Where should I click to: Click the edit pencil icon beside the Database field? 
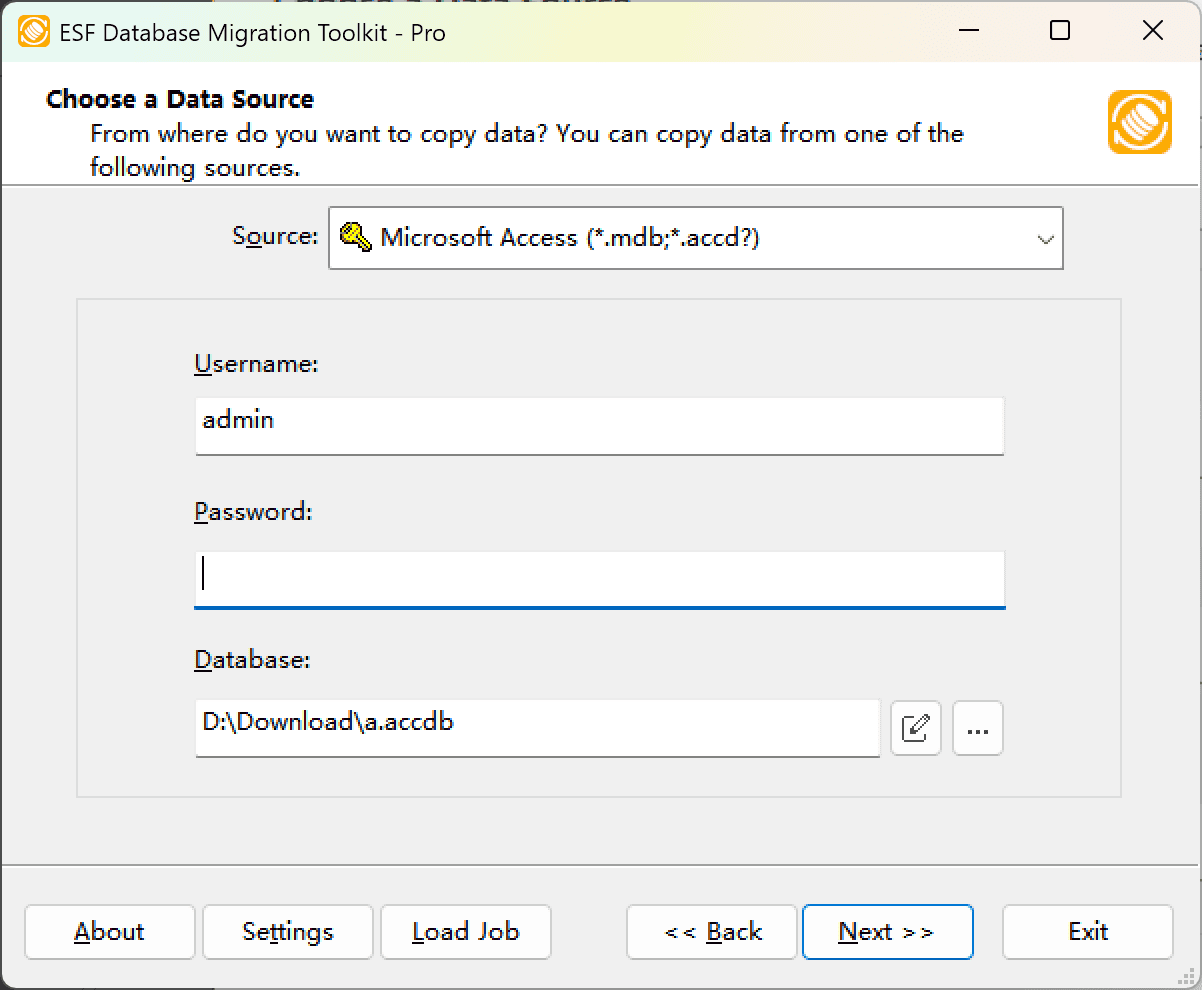(915, 728)
